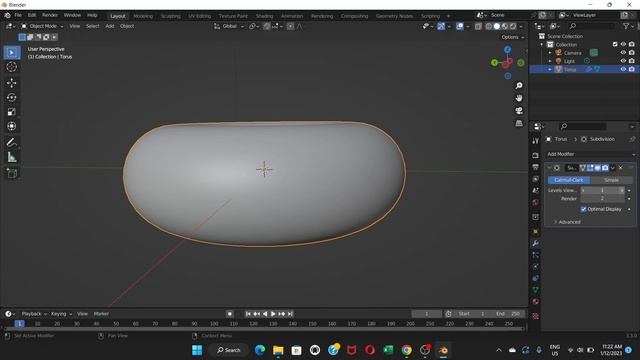
Task: Open the Tool properties tab
Action: (x=536, y=141)
